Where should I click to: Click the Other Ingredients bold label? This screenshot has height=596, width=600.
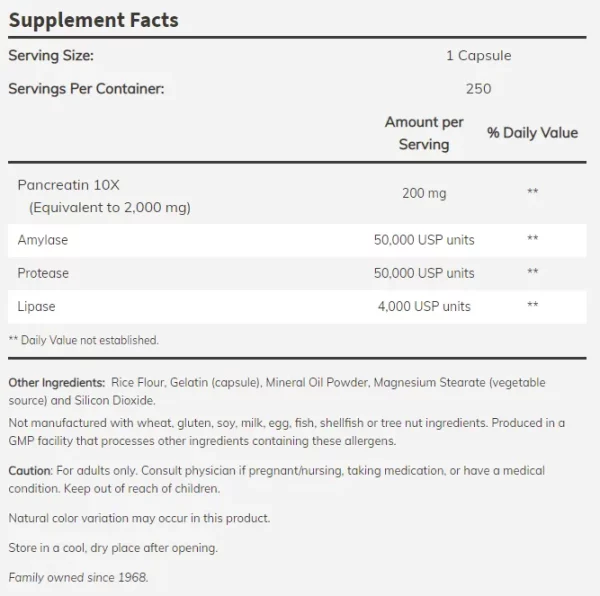pos(57,383)
